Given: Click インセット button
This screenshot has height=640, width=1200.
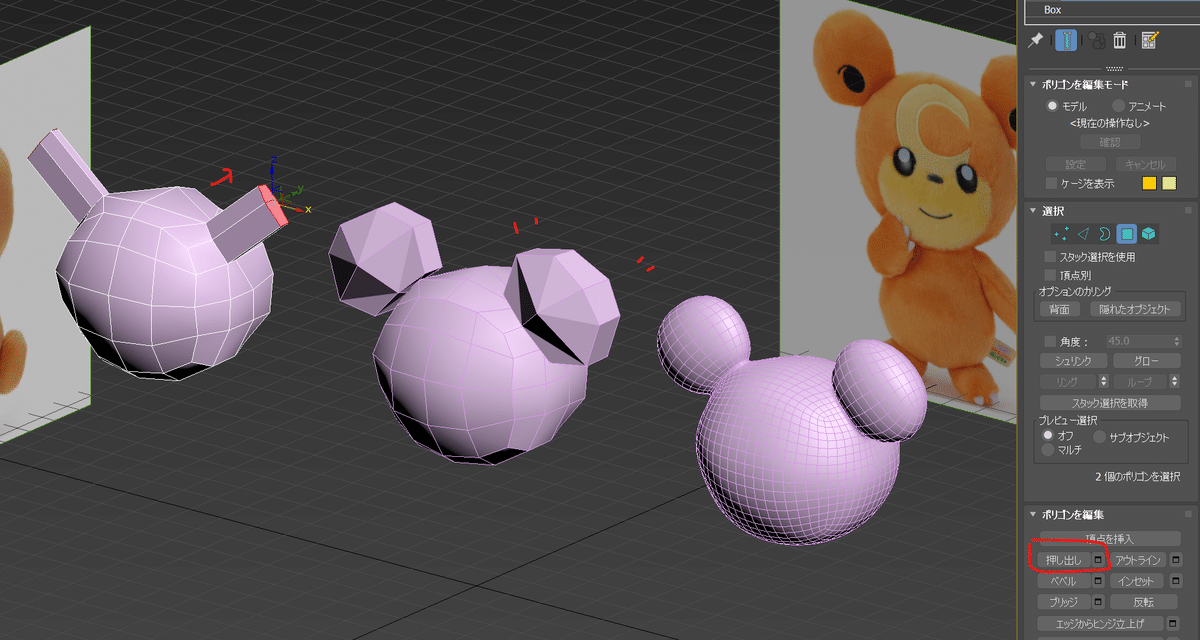Looking at the screenshot, I should [1139, 581].
